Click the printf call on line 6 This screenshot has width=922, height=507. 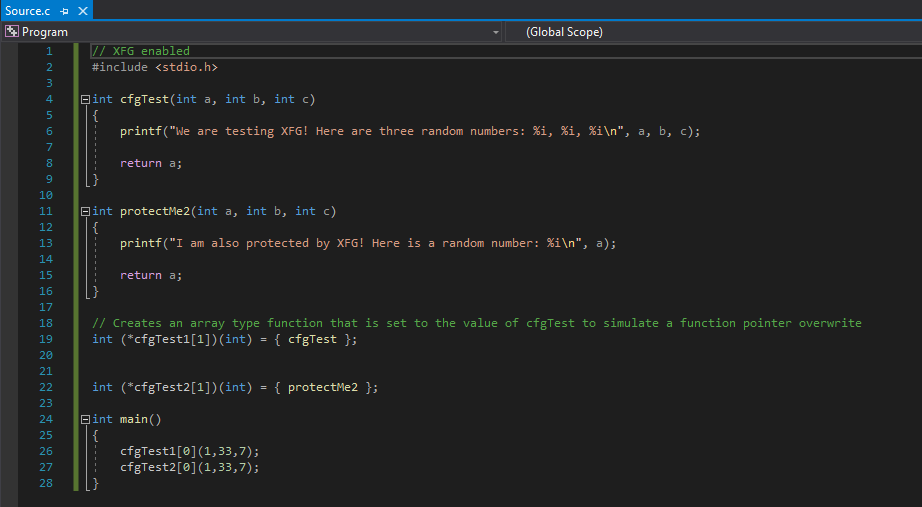(x=410, y=131)
